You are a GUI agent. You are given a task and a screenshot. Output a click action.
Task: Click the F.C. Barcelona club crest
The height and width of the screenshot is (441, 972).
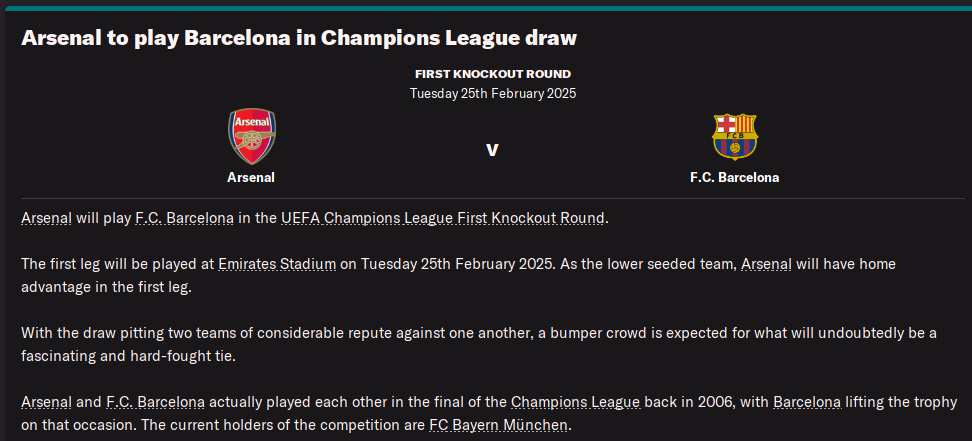pyautogui.click(x=734, y=137)
